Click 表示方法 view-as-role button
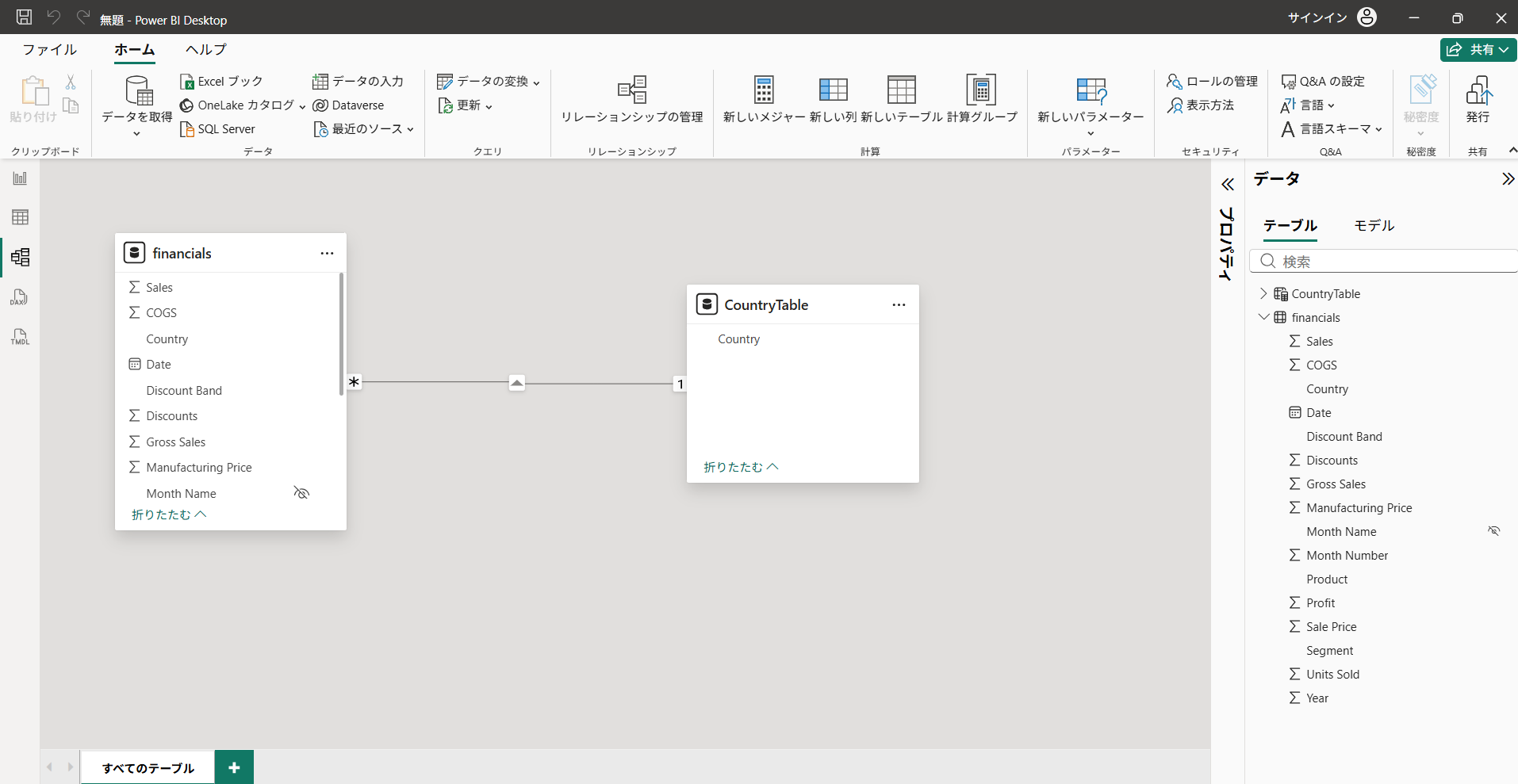The height and width of the screenshot is (784, 1518). tap(1200, 105)
